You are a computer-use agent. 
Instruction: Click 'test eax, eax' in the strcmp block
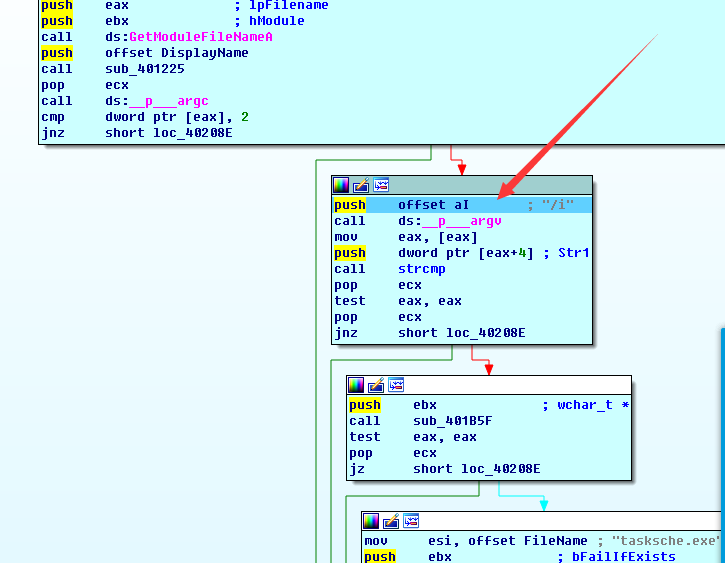point(398,301)
